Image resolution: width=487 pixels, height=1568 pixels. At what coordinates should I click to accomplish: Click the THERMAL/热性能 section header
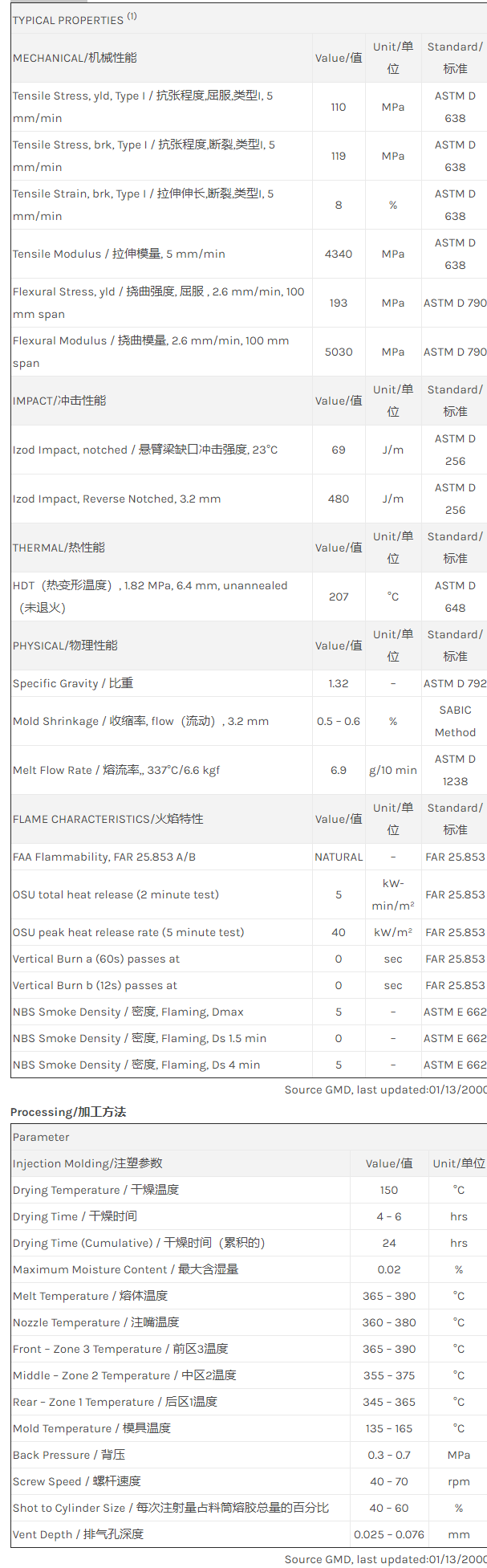pos(59,548)
